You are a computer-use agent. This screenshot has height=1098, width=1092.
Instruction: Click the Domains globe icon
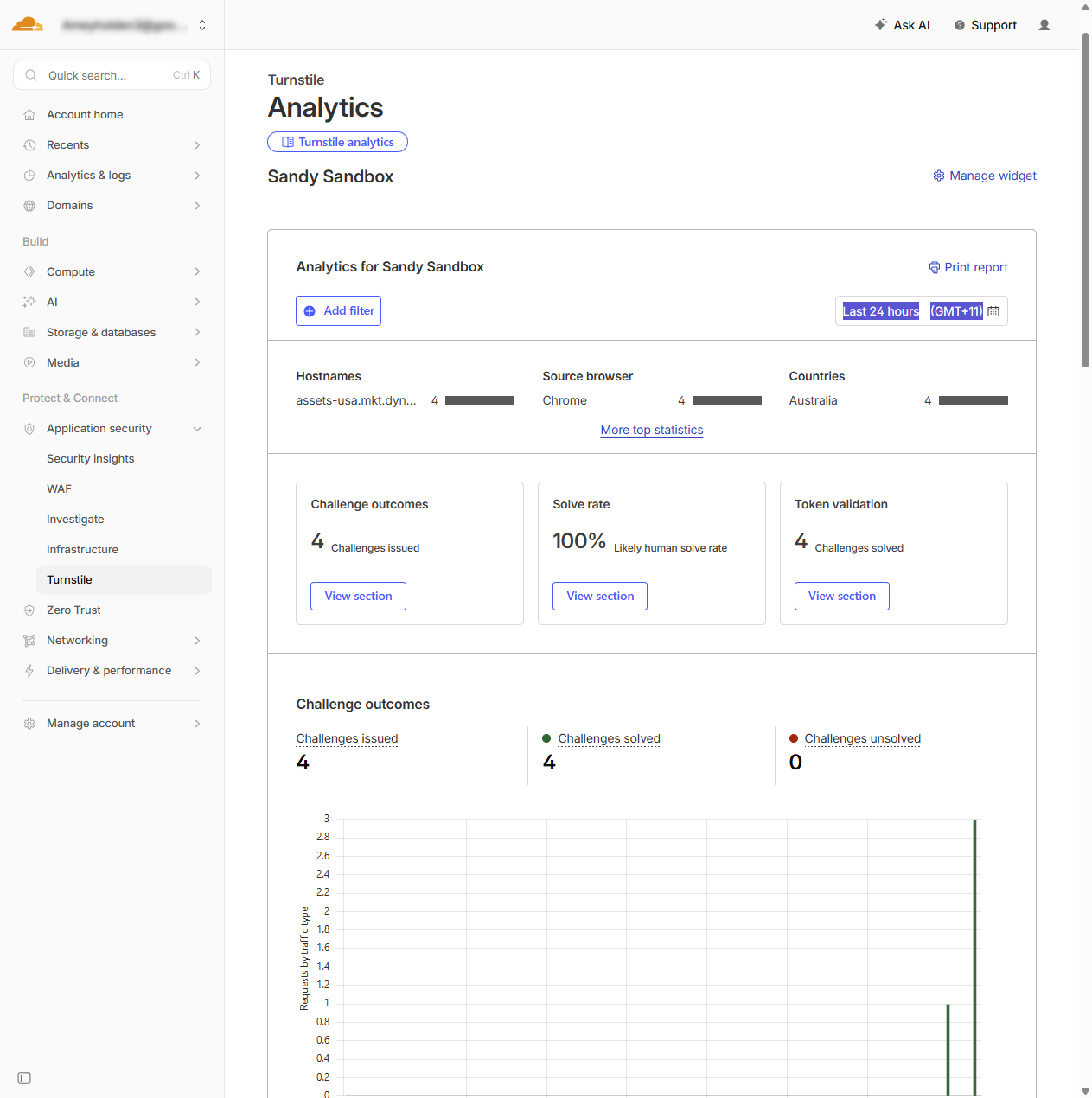point(29,206)
